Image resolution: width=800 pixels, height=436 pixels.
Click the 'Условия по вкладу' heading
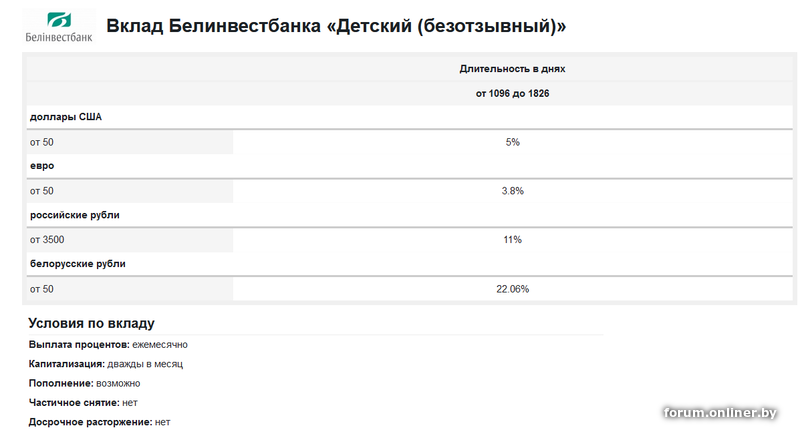pos(91,323)
